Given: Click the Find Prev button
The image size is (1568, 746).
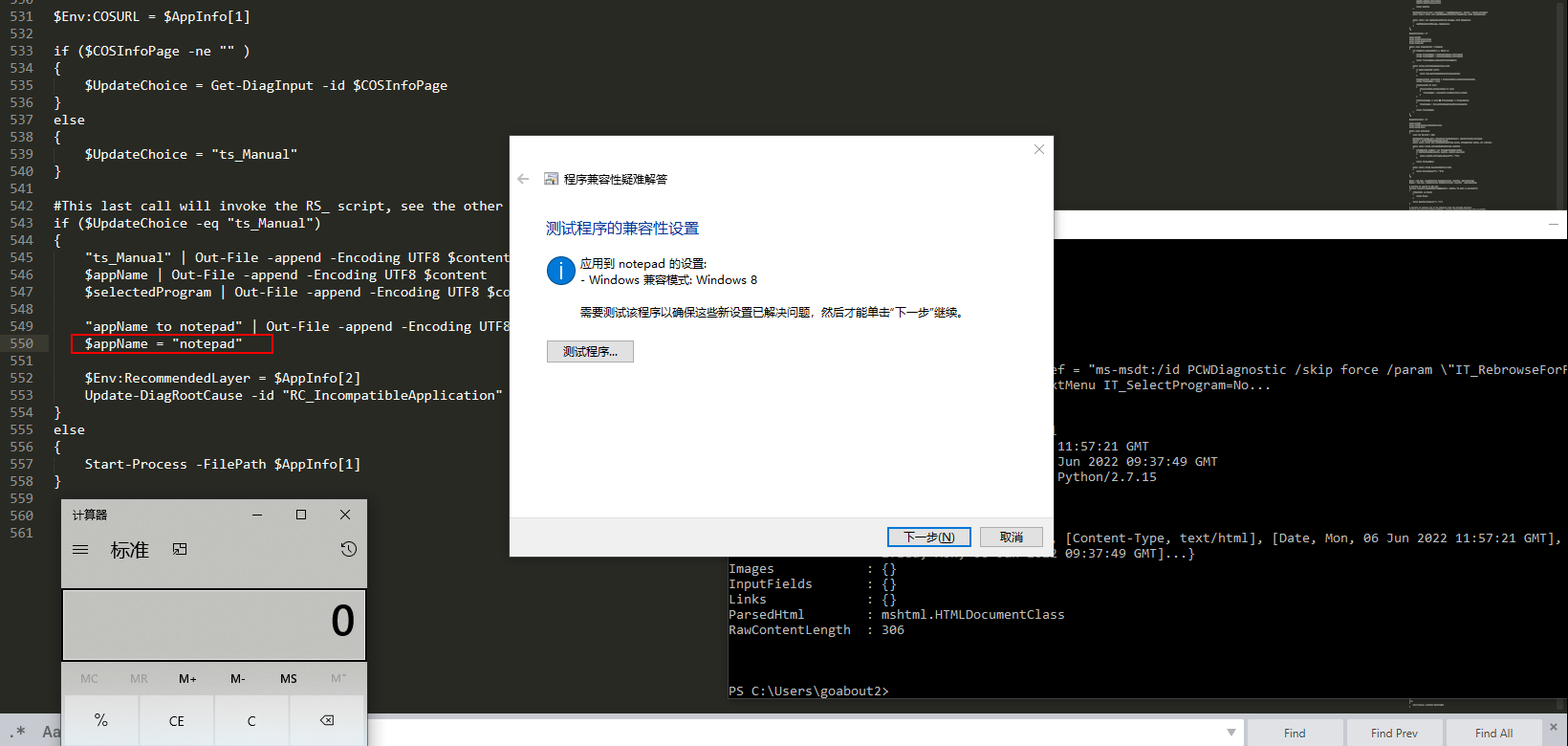Looking at the screenshot, I should click(x=1394, y=734).
